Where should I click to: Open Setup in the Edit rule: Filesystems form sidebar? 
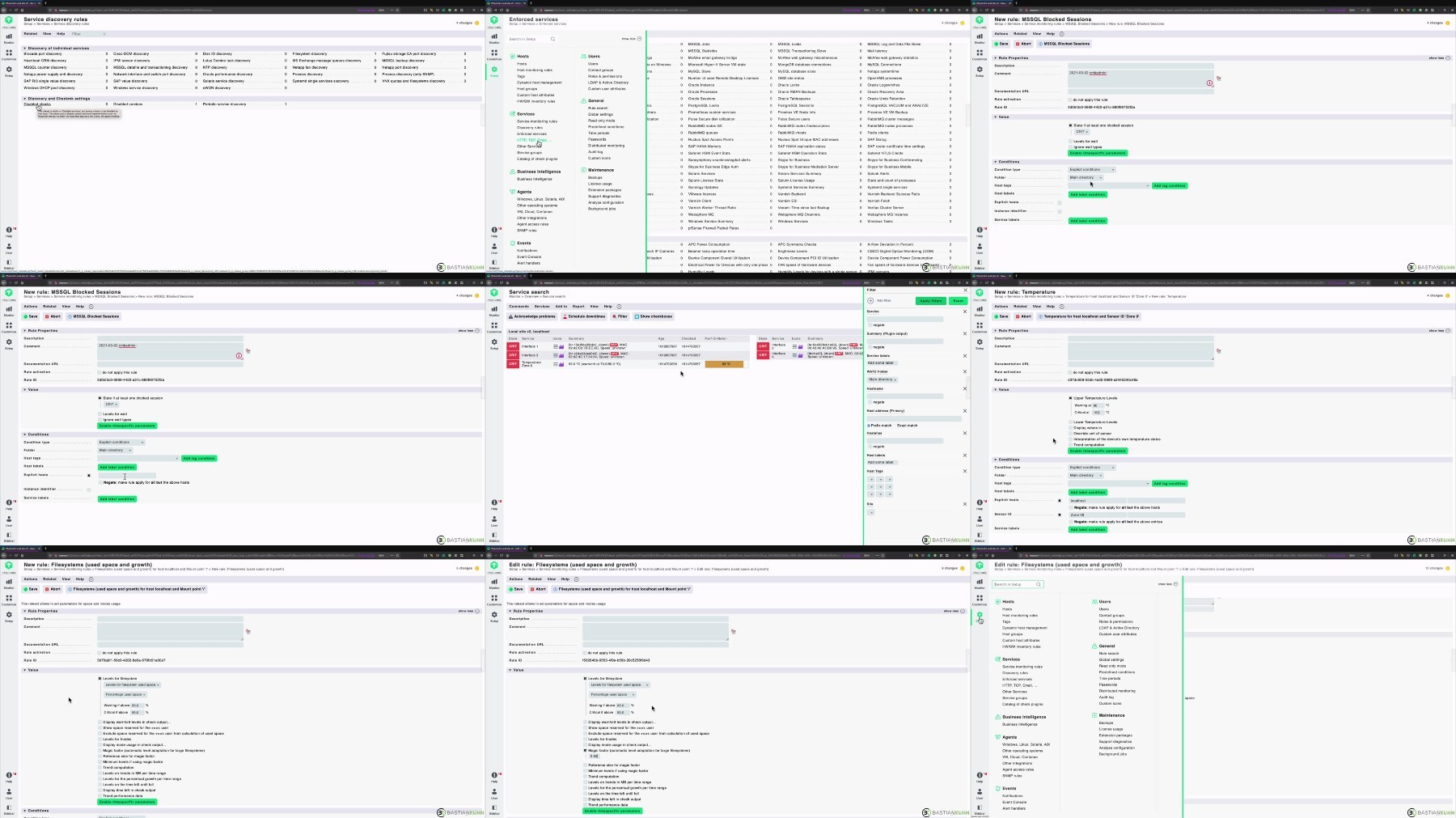(x=494, y=616)
